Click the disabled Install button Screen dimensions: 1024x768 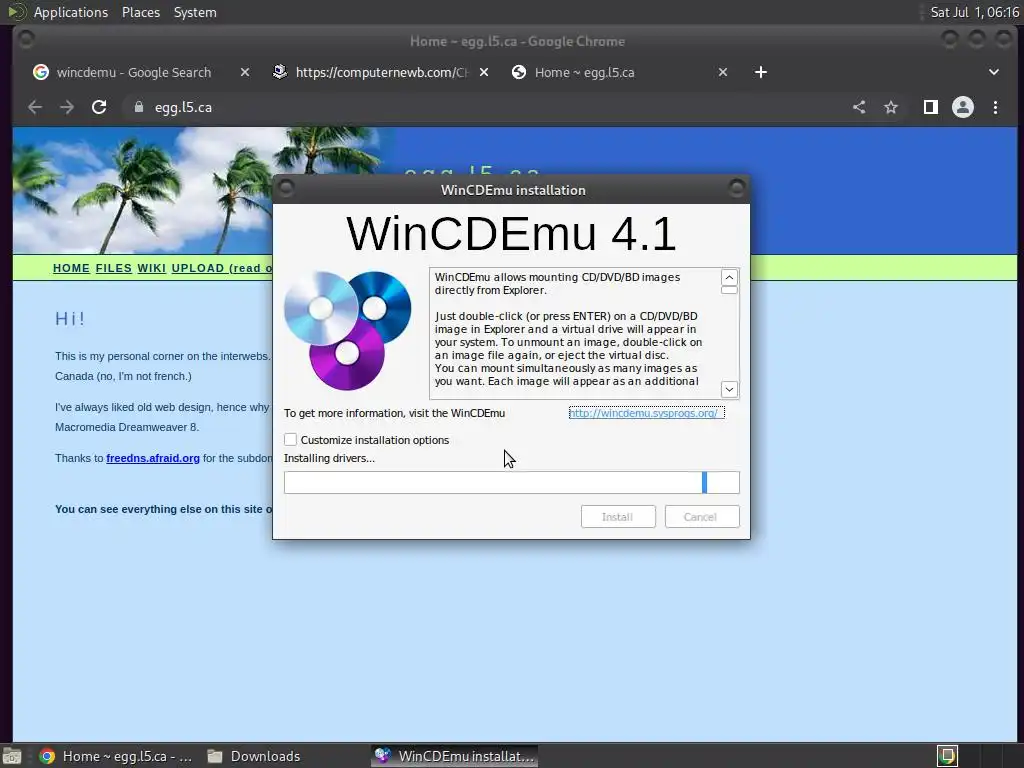[x=618, y=517]
